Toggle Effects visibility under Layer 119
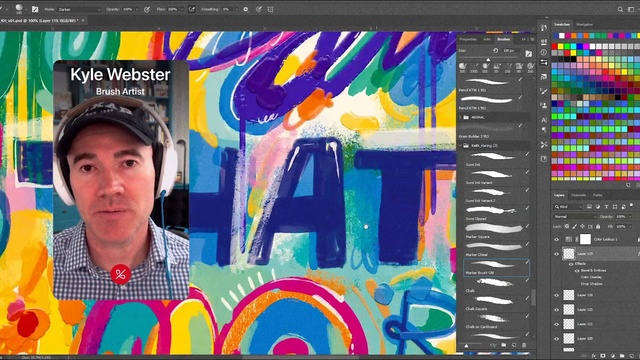Image resolution: width=640 pixels, height=360 pixels. click(571, 264)
